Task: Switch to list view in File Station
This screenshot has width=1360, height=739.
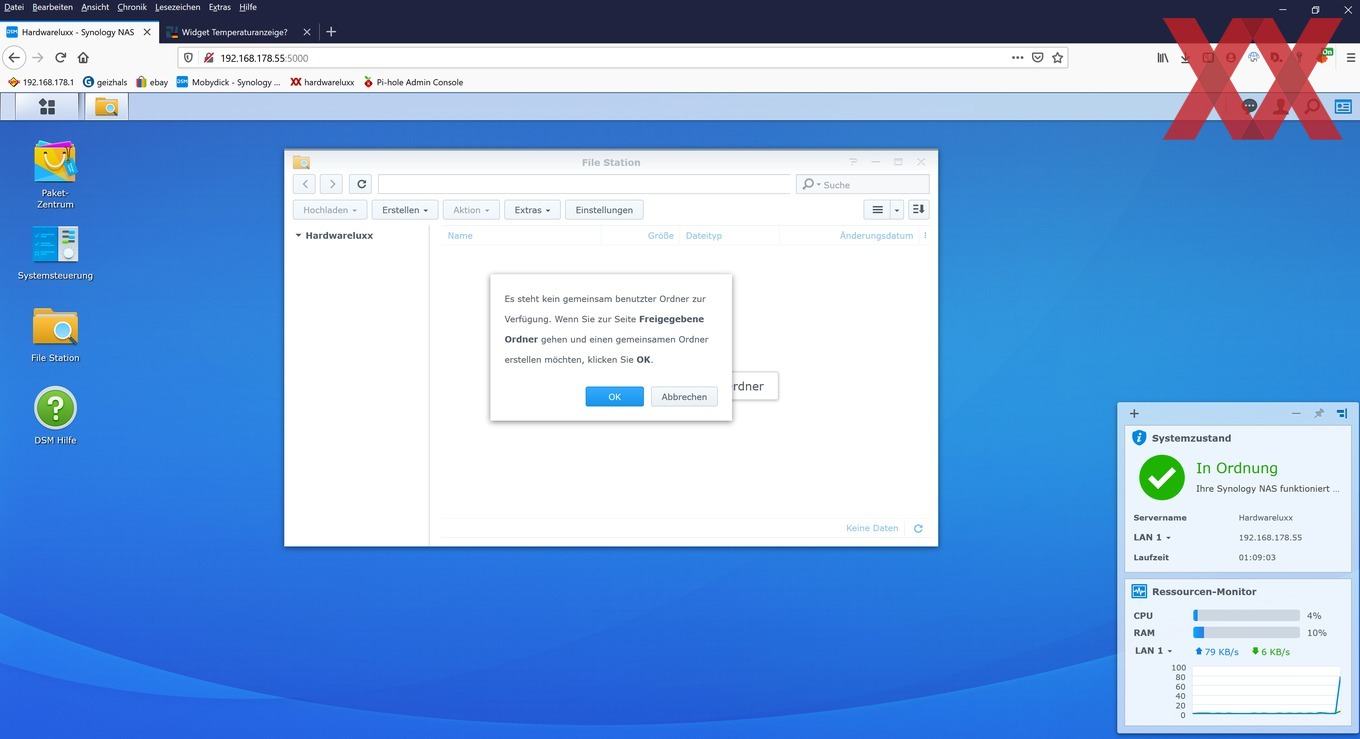Action: click(877, 210)
